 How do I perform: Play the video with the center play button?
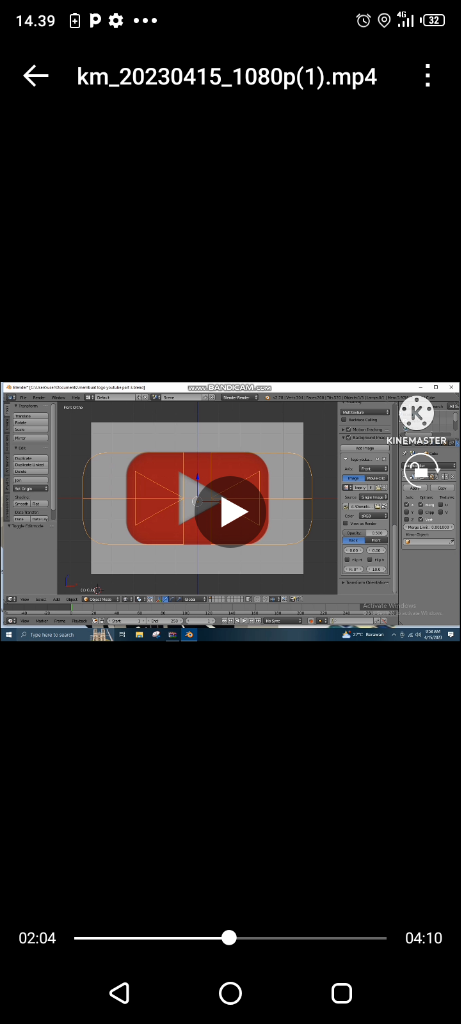(230, 512)
